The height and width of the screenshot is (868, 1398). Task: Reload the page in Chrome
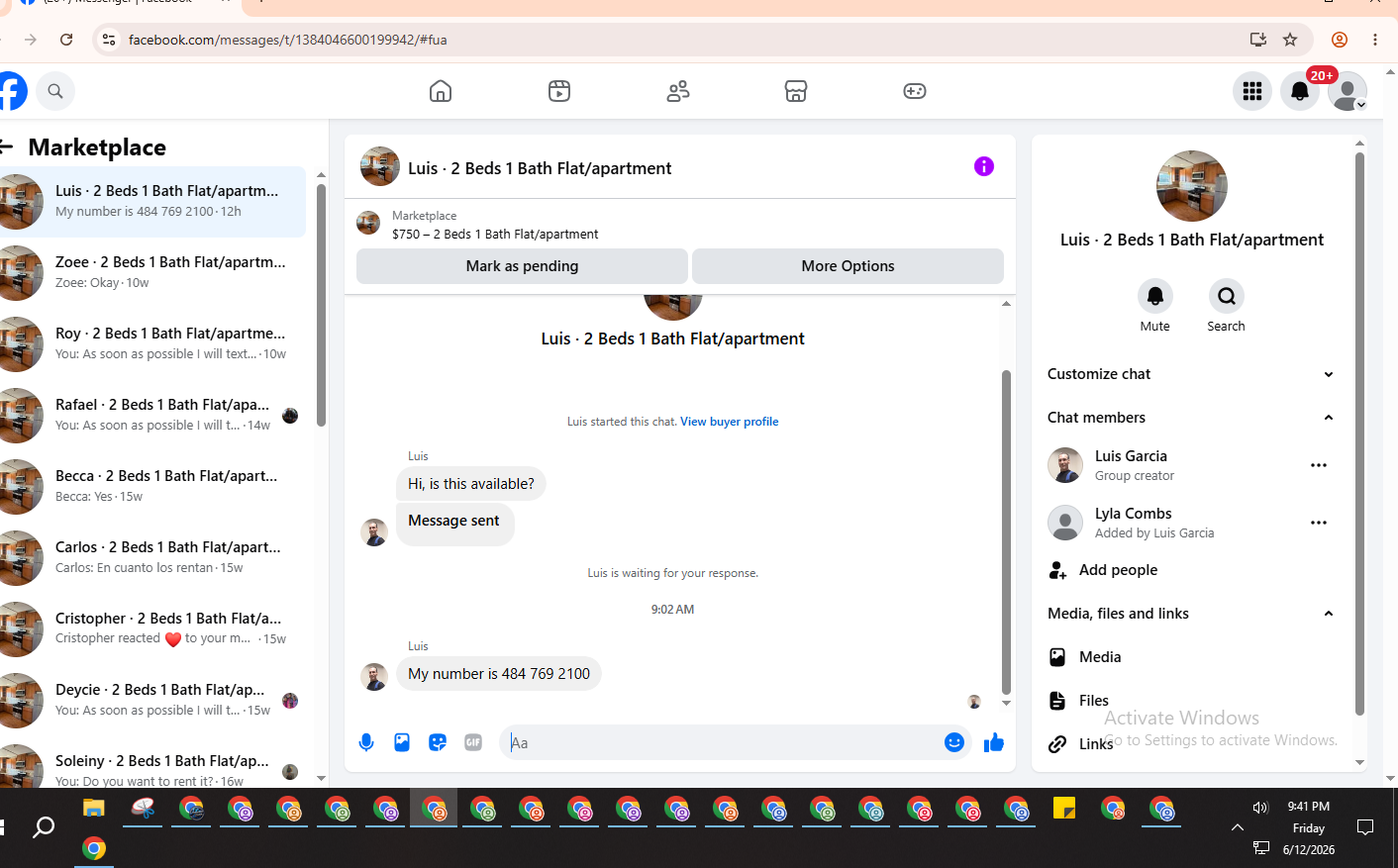(66, 40)
